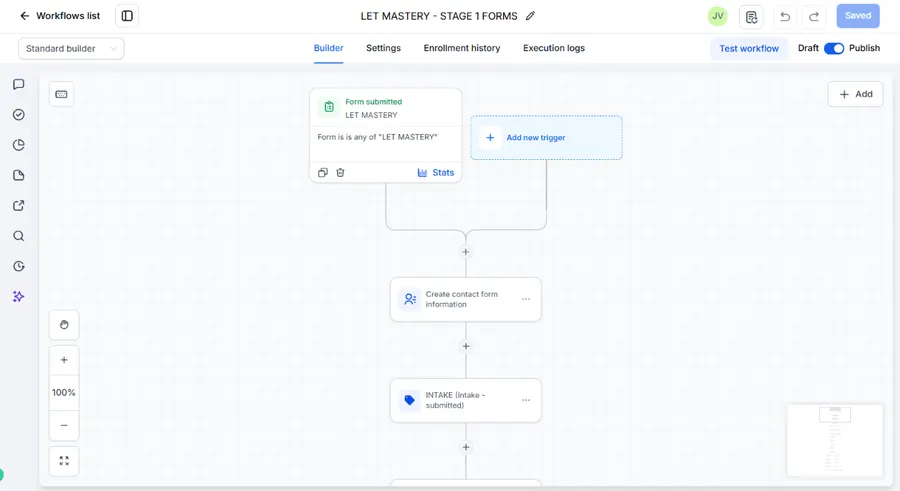Open the sticky note sidebar icon
This screenshot has width=900, height=491.
click(x=18, y=175)
